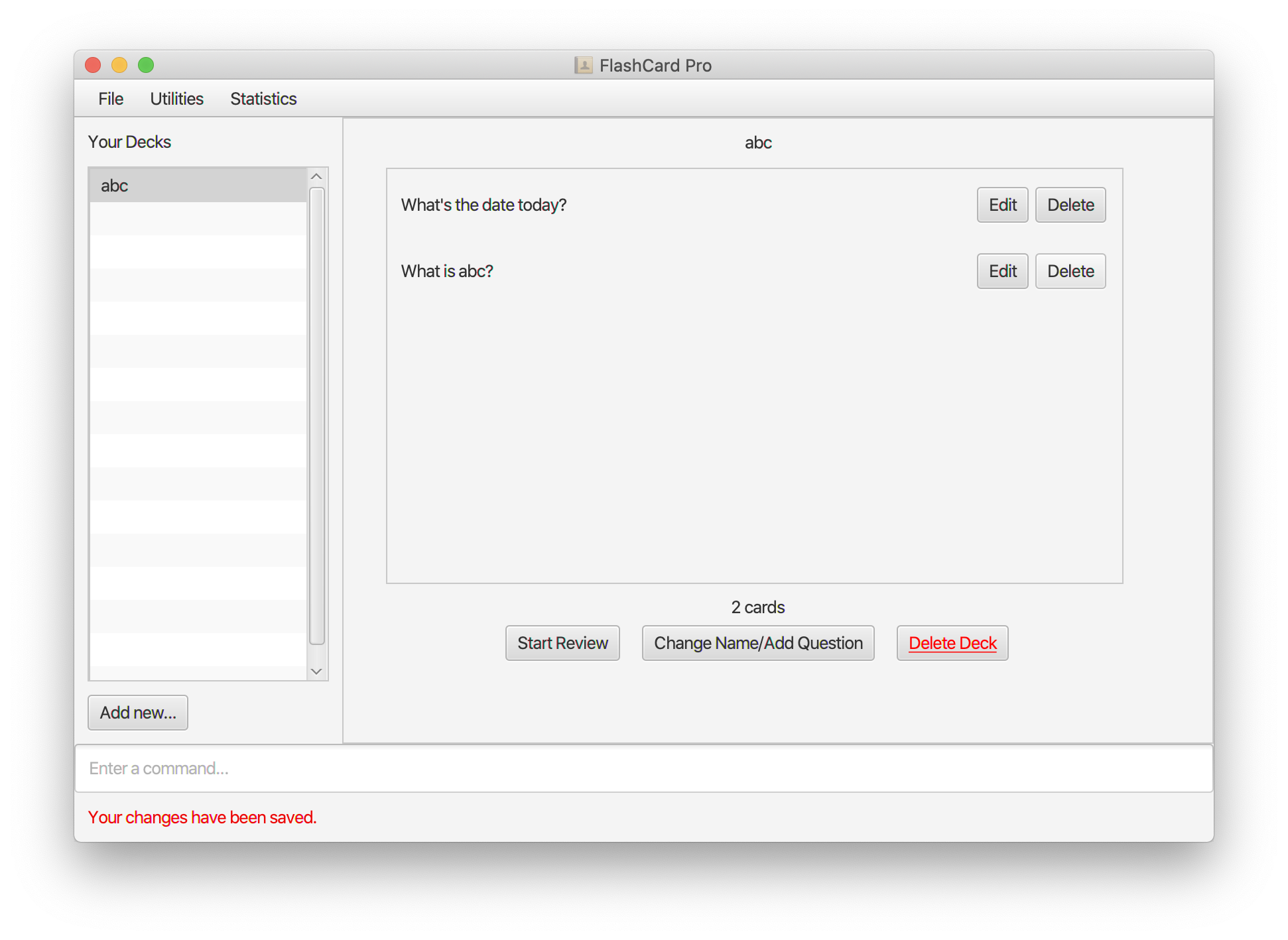Screen dimensions: 1288x940
Task: Edit the "What's the date today?" card
Action: point(1002,205)
